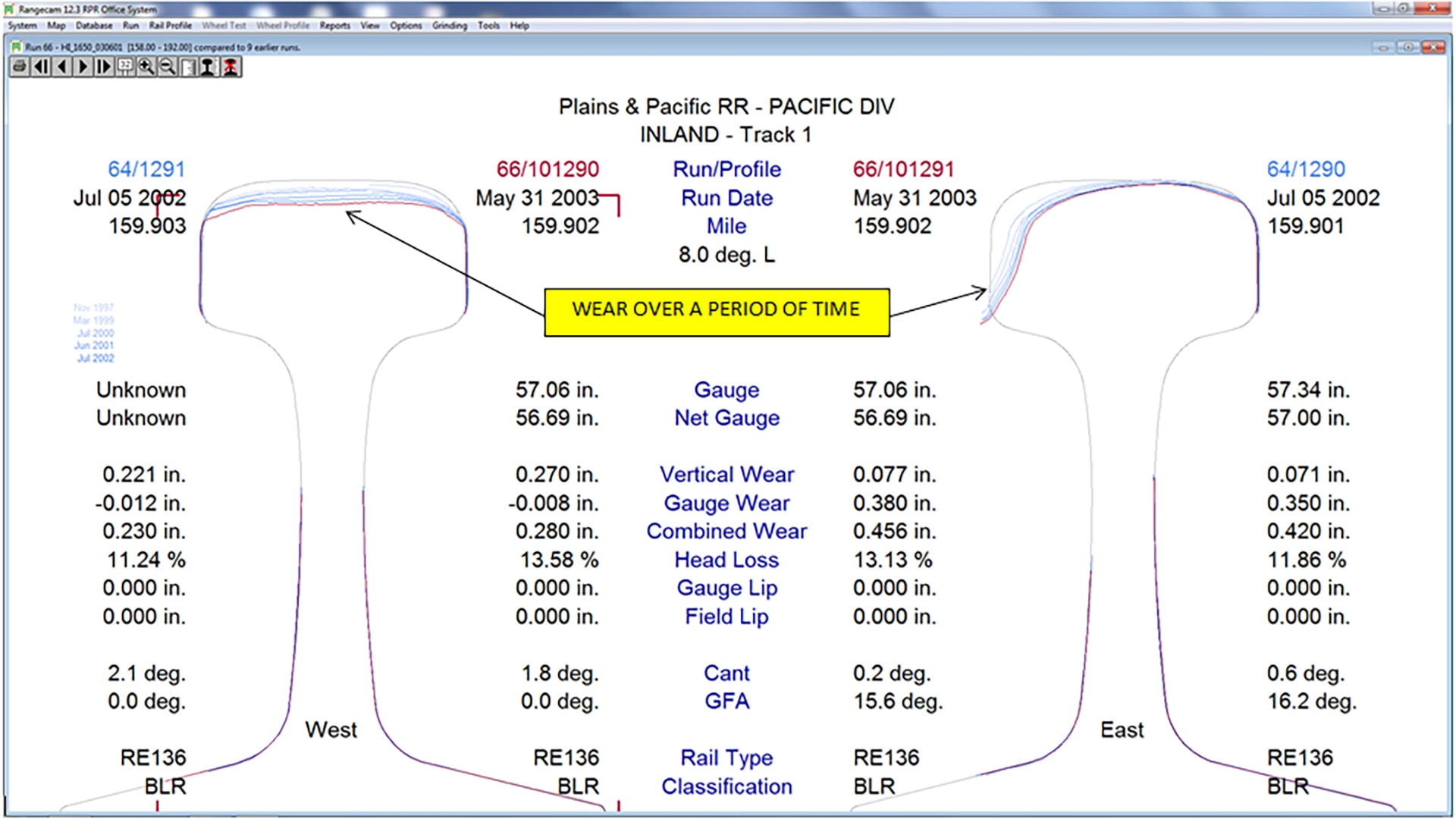Open the Rail Profile menu
This screenshot has height=819, width=1456.
click(170, 26)
